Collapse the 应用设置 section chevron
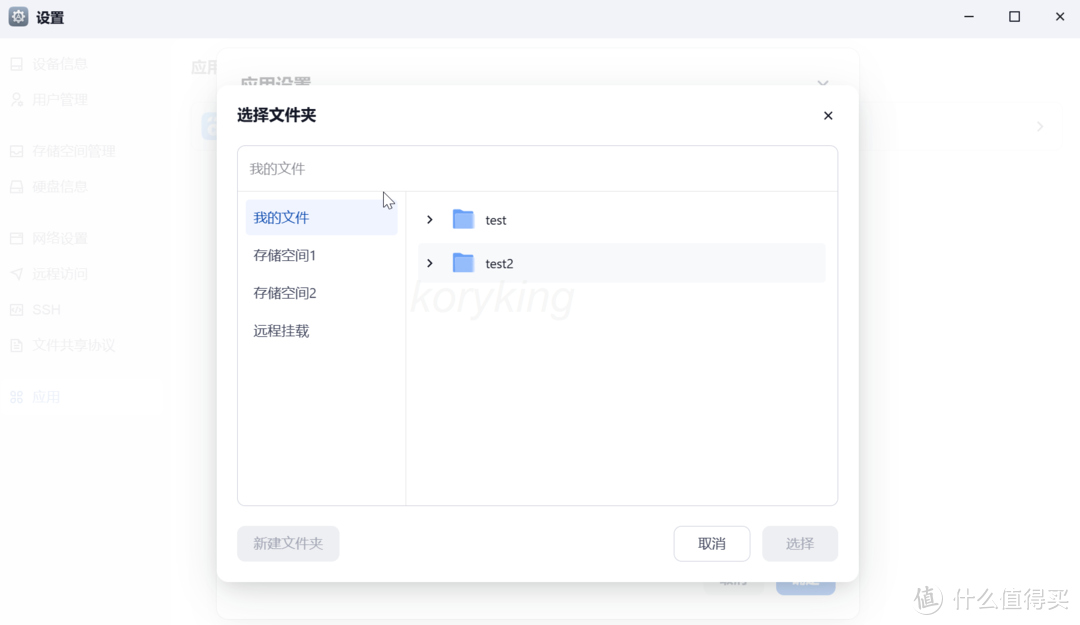1080x625 pixels. coord(823,84)
